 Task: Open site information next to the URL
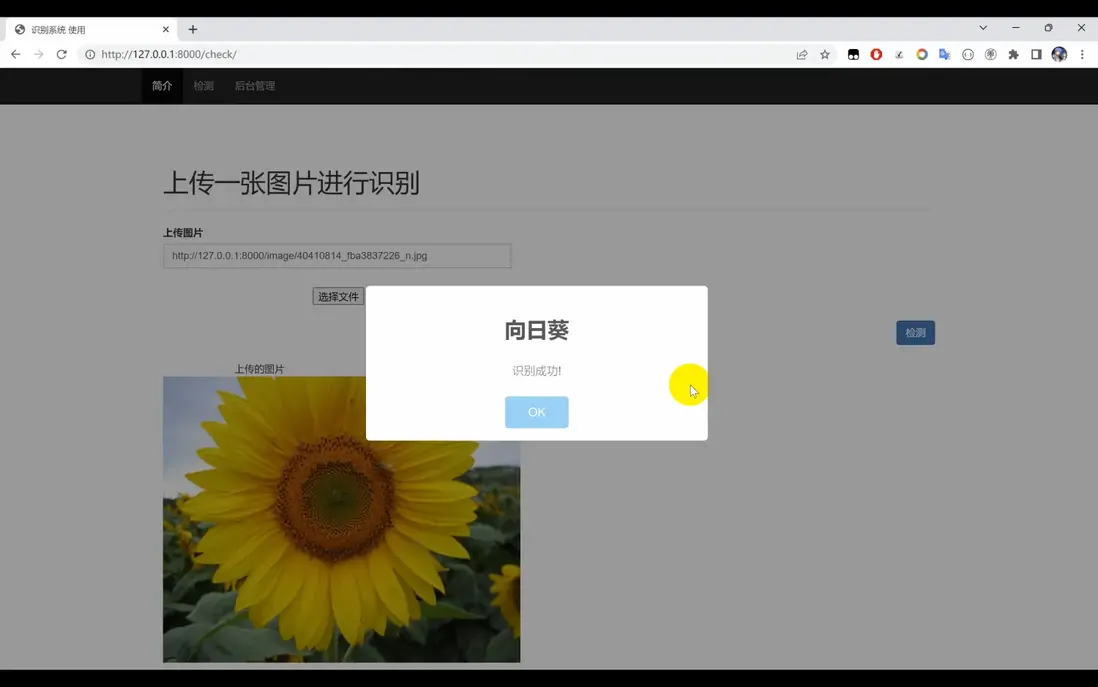pyautogui.click(x=90, y=54)
